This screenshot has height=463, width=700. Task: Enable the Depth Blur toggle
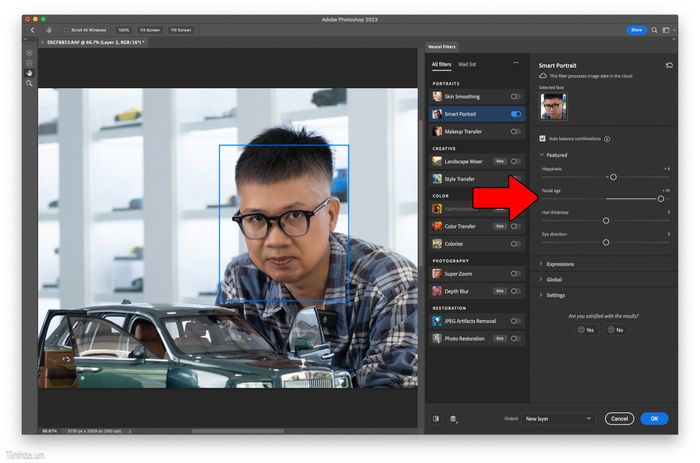tap(515, 291)
